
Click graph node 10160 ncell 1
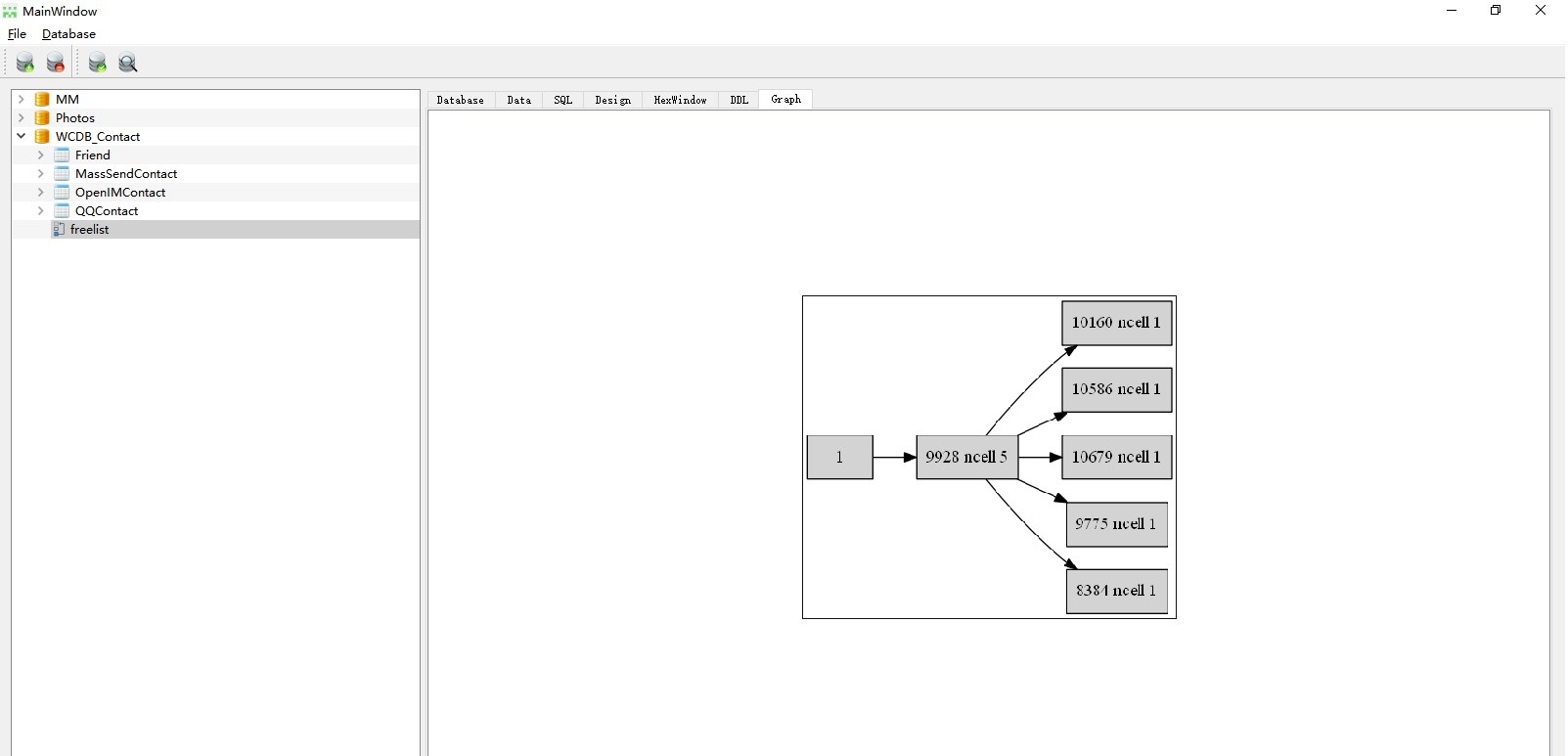(x=1116, y=323)
